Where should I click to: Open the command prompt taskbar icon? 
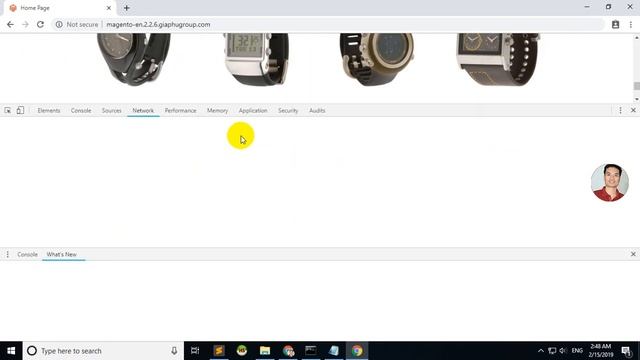(x=311, y=351)
